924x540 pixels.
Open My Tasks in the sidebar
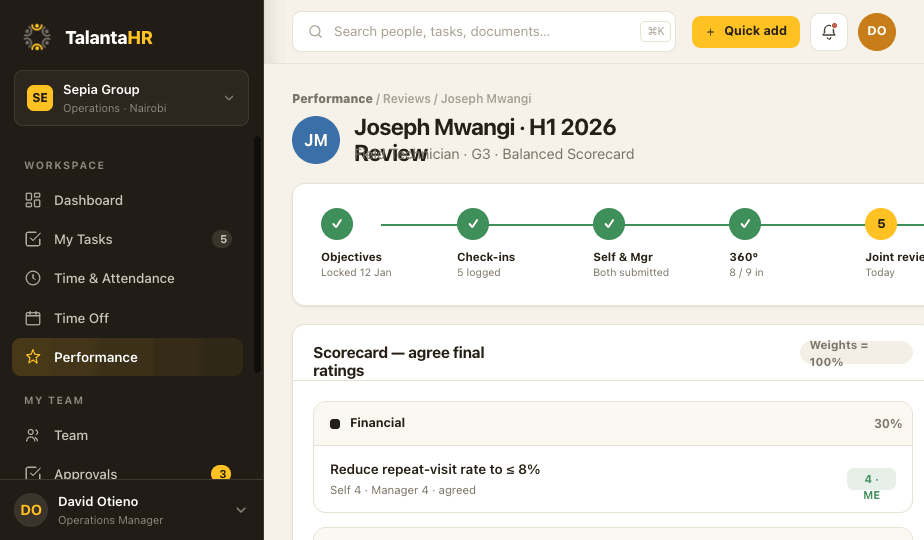click(127, 239)
